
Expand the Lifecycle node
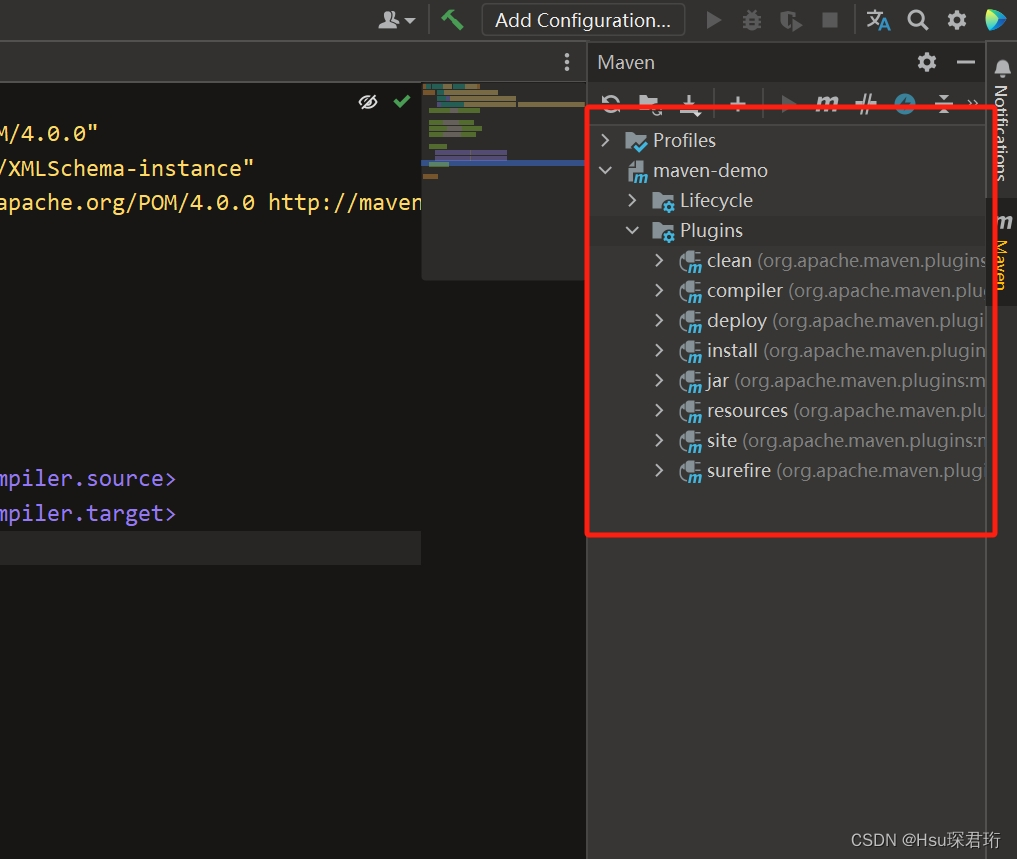[x=632, y=200]
